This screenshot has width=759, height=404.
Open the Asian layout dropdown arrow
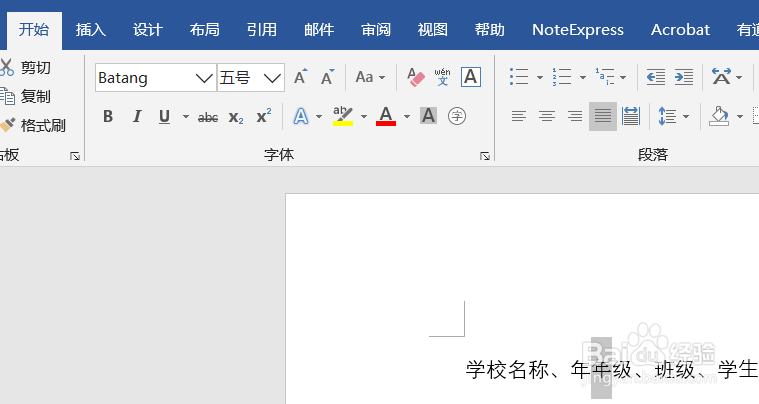pos(739,77)
